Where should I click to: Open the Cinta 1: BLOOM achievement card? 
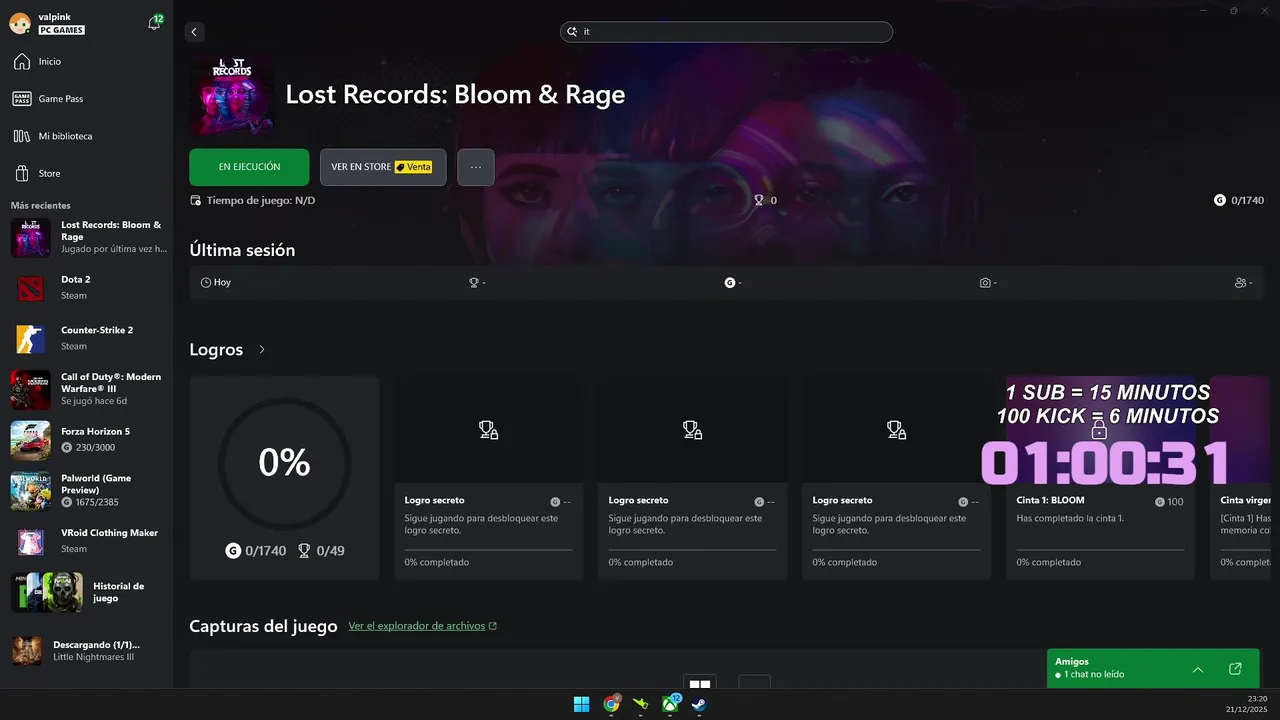point(1100,478)
